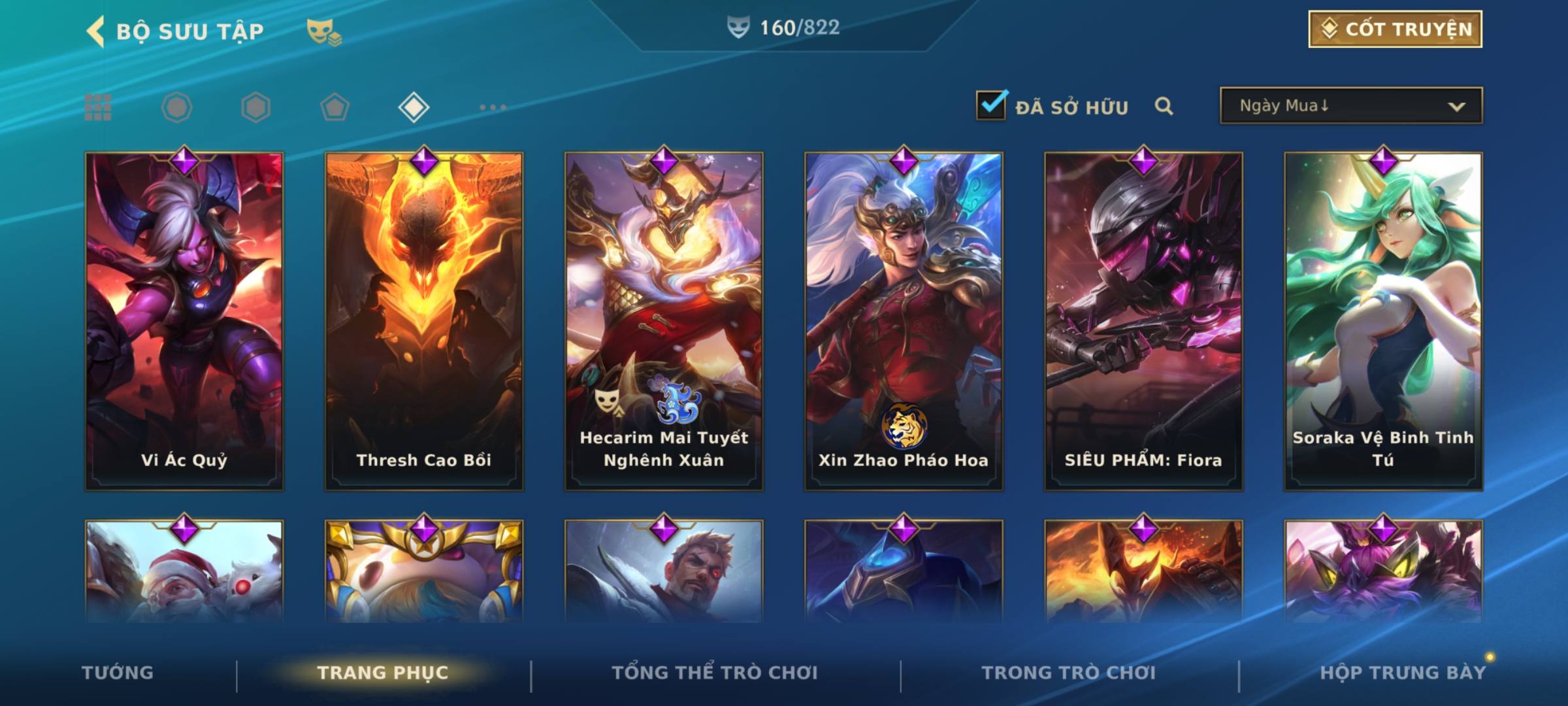Go back using the Bộ Sưu Tập arrow

(95, 31)
